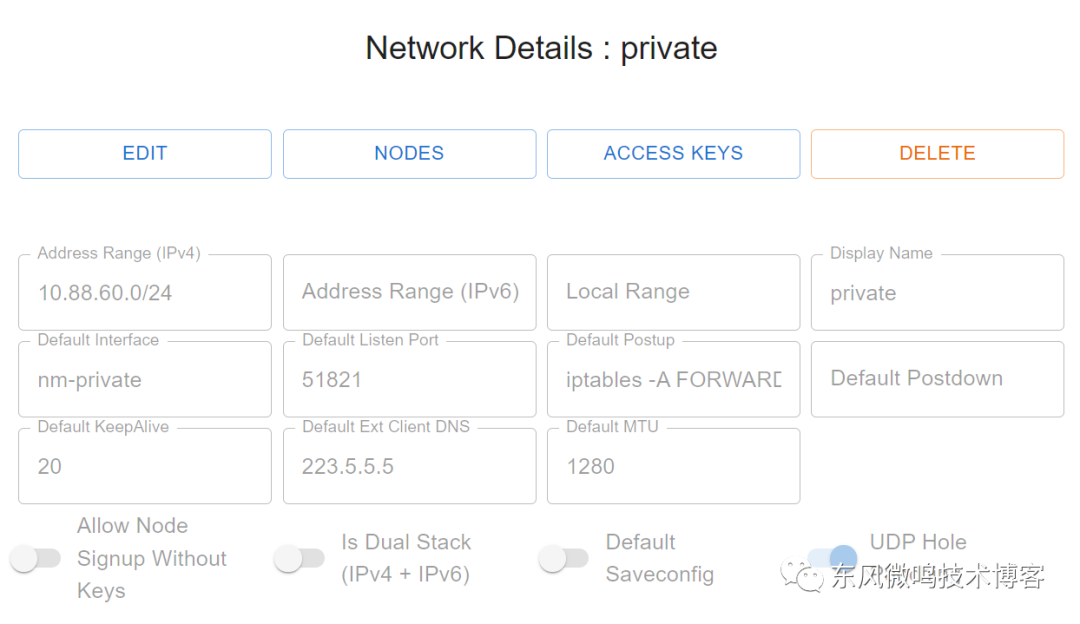The width and height of the screenshot is (1080, 624).
Task: Focus the Default Ext Client DNS field
Action: pyautogui.click(x=409, y=466)
